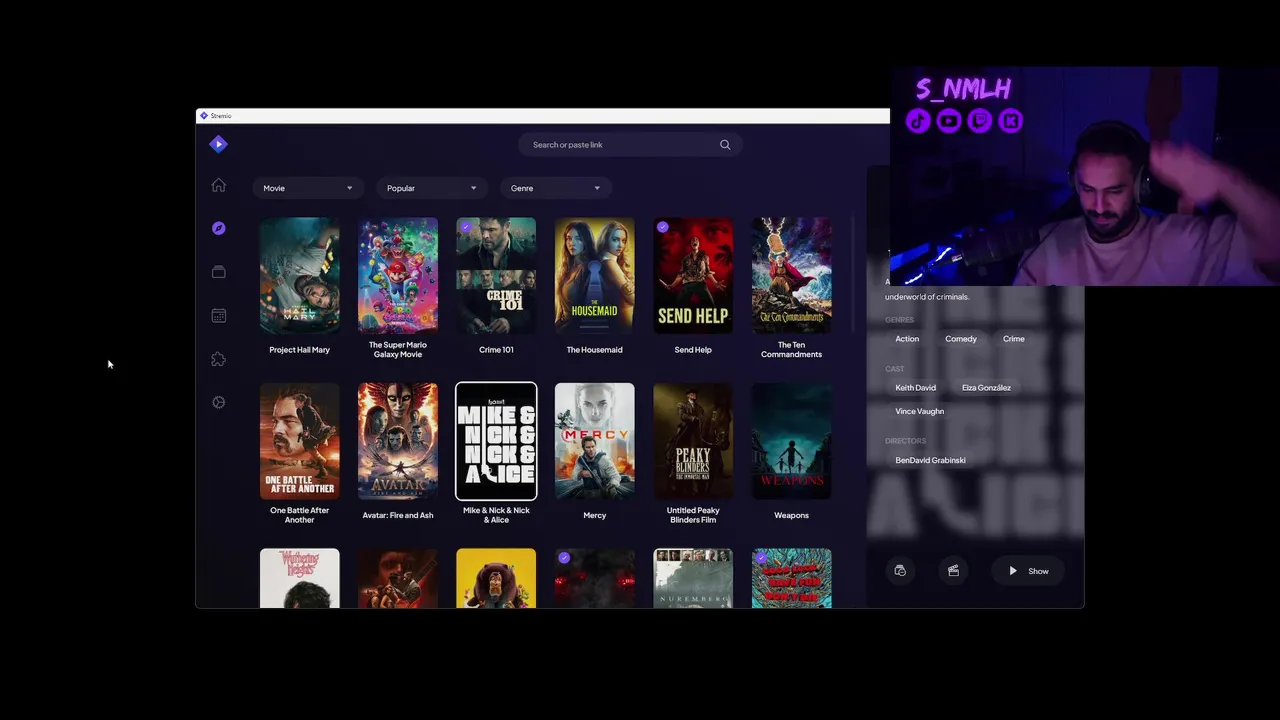The width and height of the screenshot is (1280, 720).
Task: Click the "Project Hail Mary" title text
Action: 299,350
